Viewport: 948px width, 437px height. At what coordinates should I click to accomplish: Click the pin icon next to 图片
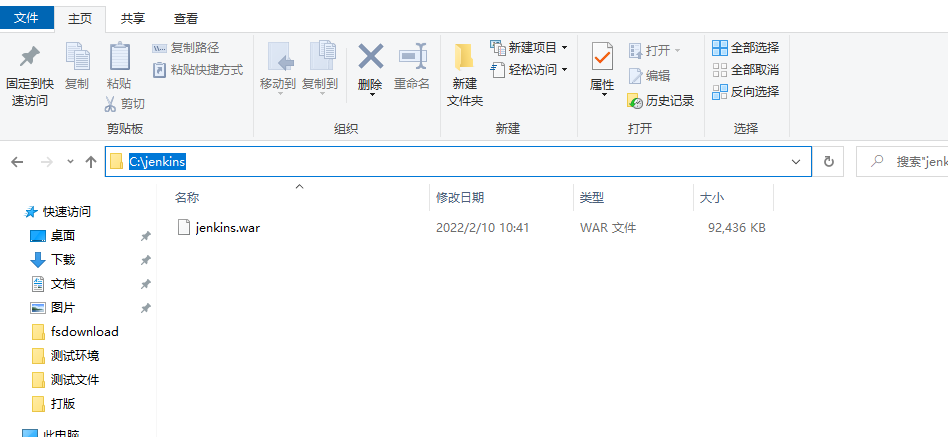[x=146, y=308]
